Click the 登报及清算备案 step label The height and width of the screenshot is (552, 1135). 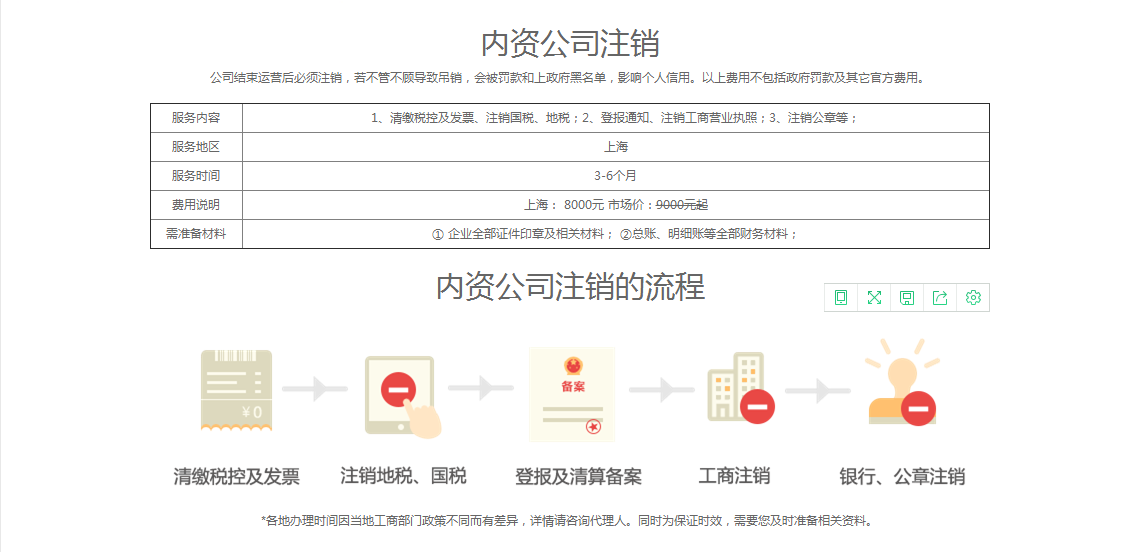tap(578, 476)
